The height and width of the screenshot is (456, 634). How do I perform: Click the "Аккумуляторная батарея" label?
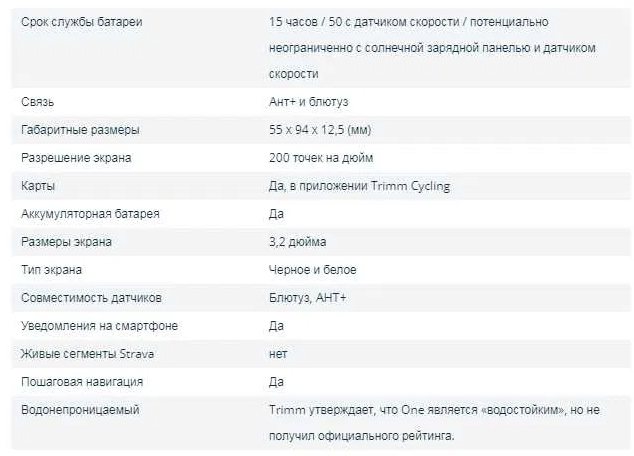[90, 214]
